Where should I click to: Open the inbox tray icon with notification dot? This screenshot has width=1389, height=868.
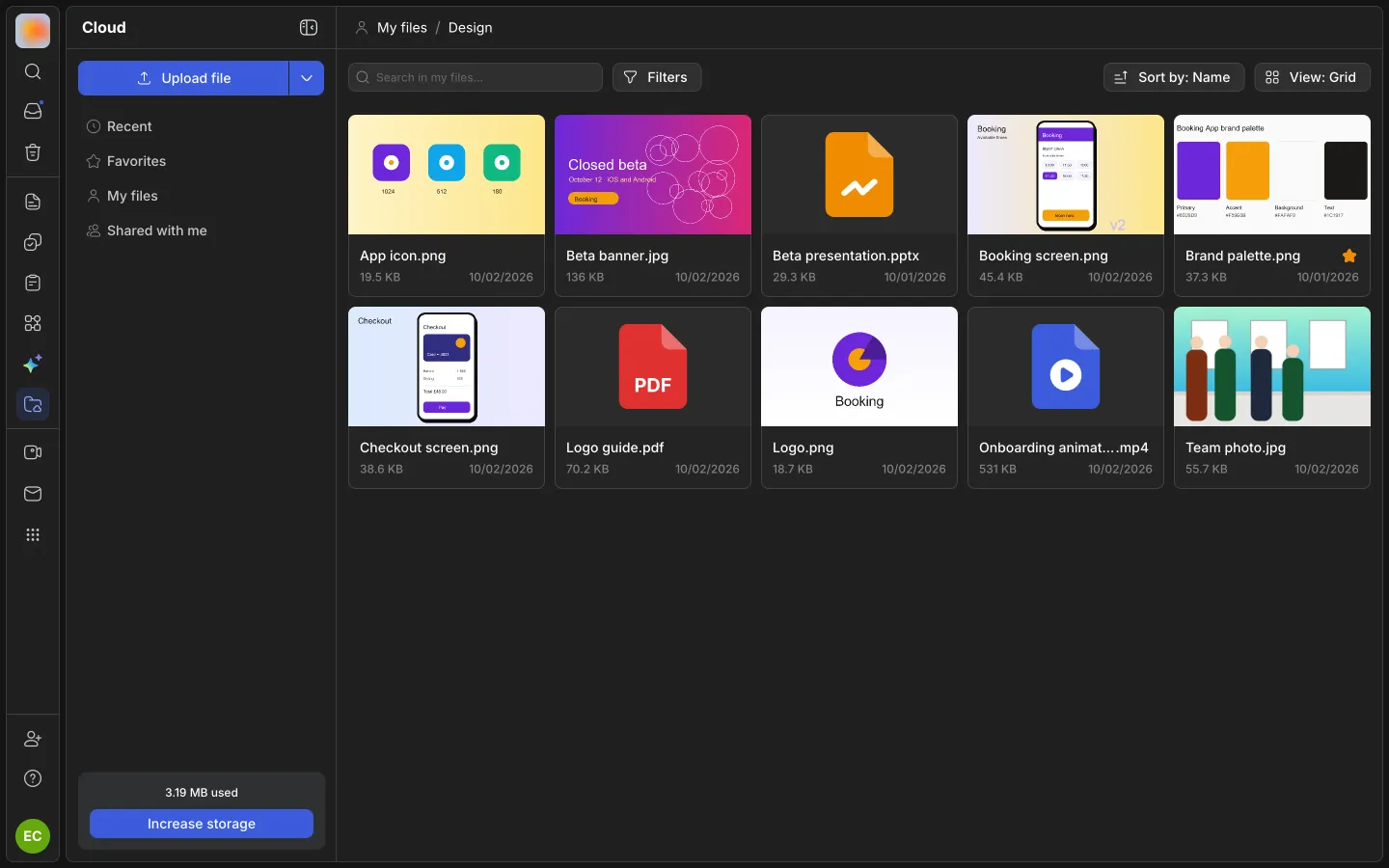click(33, 111)
